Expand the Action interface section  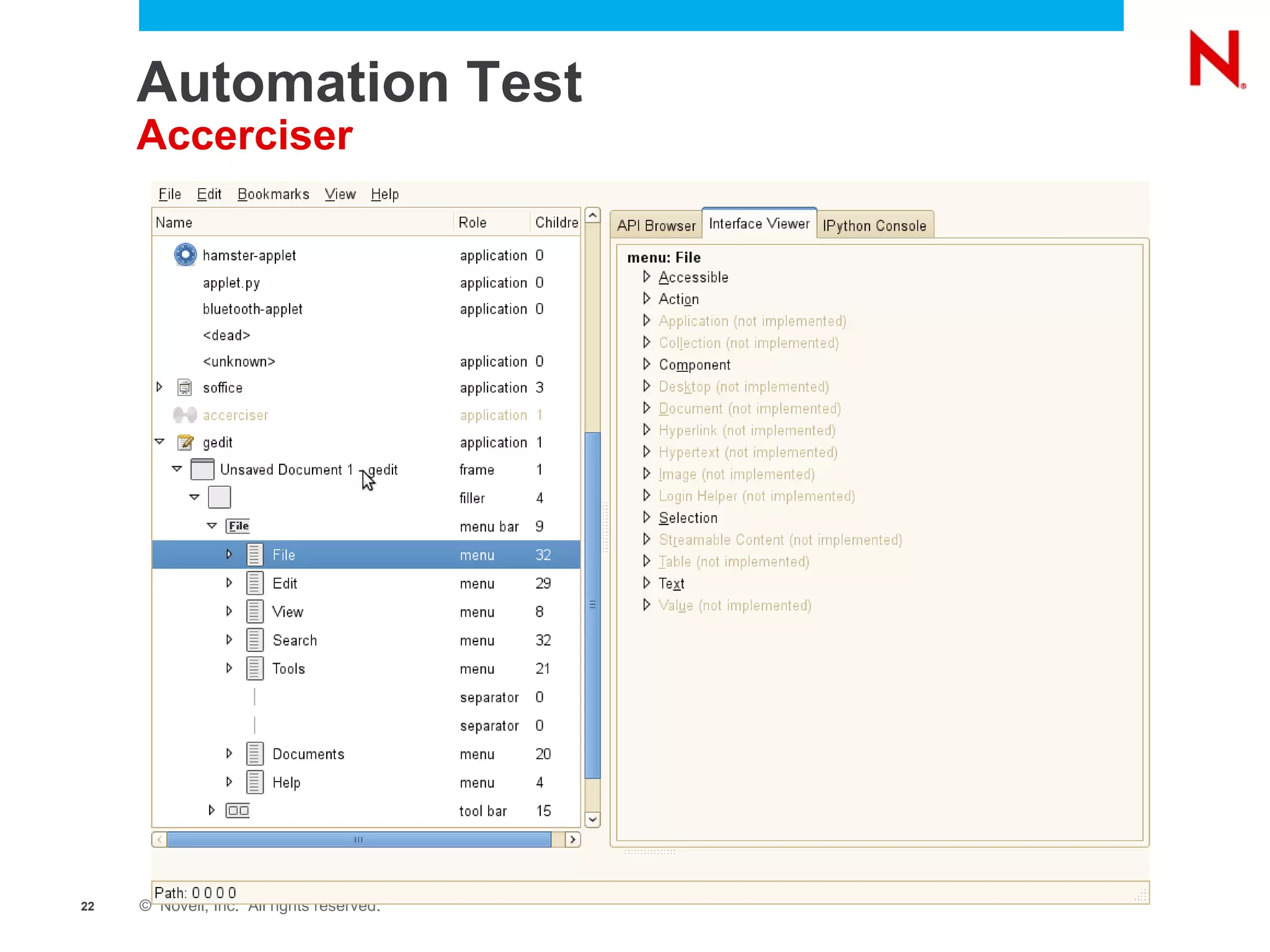pos(646,299)
